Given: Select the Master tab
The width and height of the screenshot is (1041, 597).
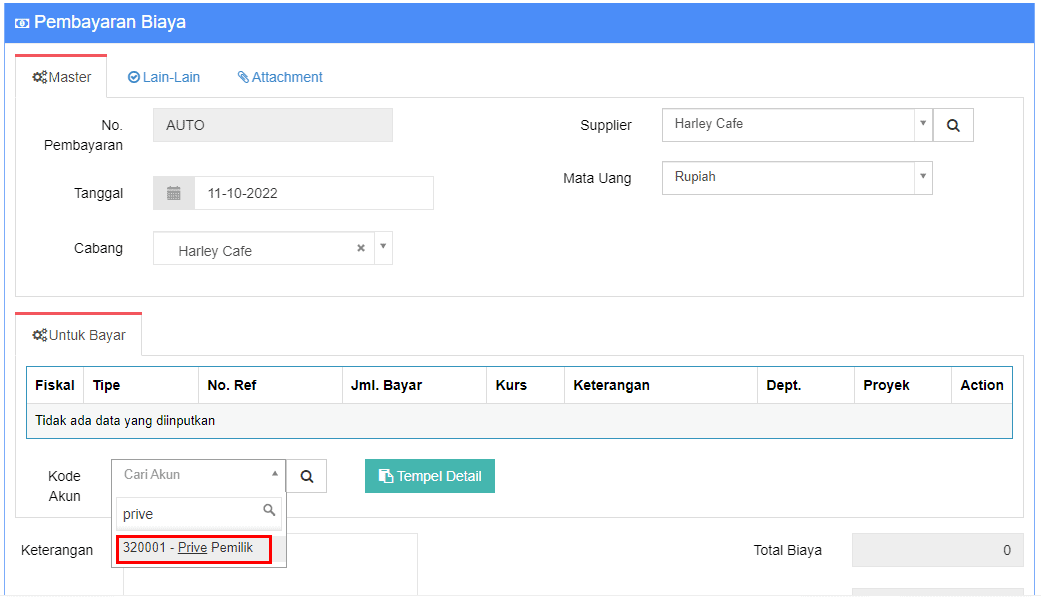Looking at the screenshot, I should [x=62, y=77].
